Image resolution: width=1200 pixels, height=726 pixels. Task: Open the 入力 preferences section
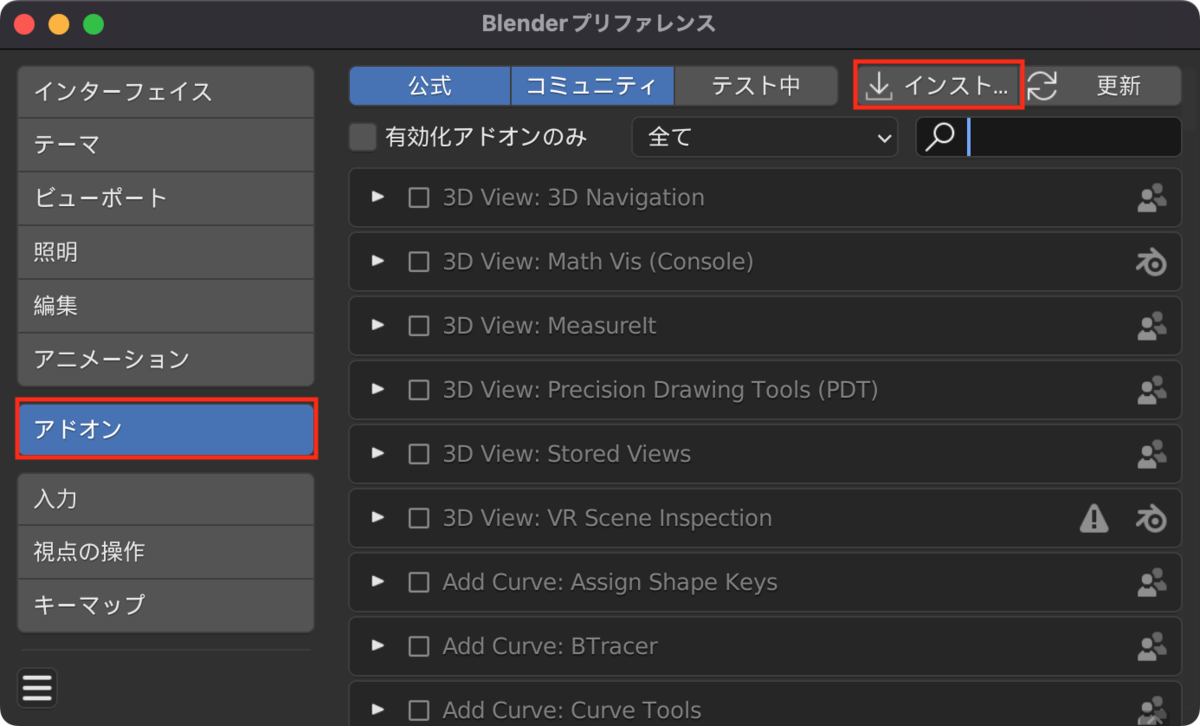[166, 498]
